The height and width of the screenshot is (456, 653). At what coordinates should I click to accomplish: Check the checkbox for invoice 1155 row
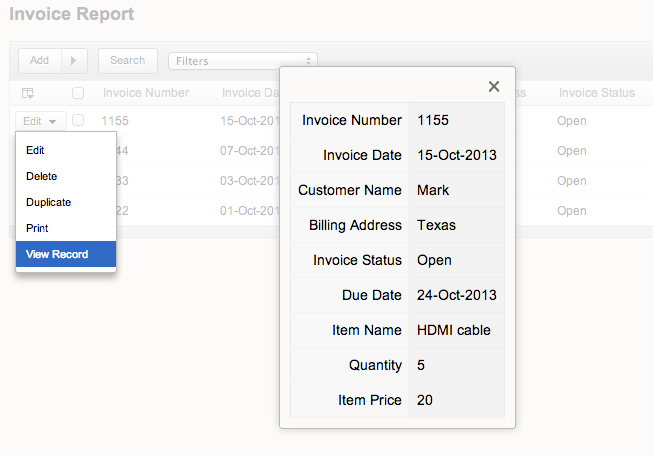(x=78, y=121)
